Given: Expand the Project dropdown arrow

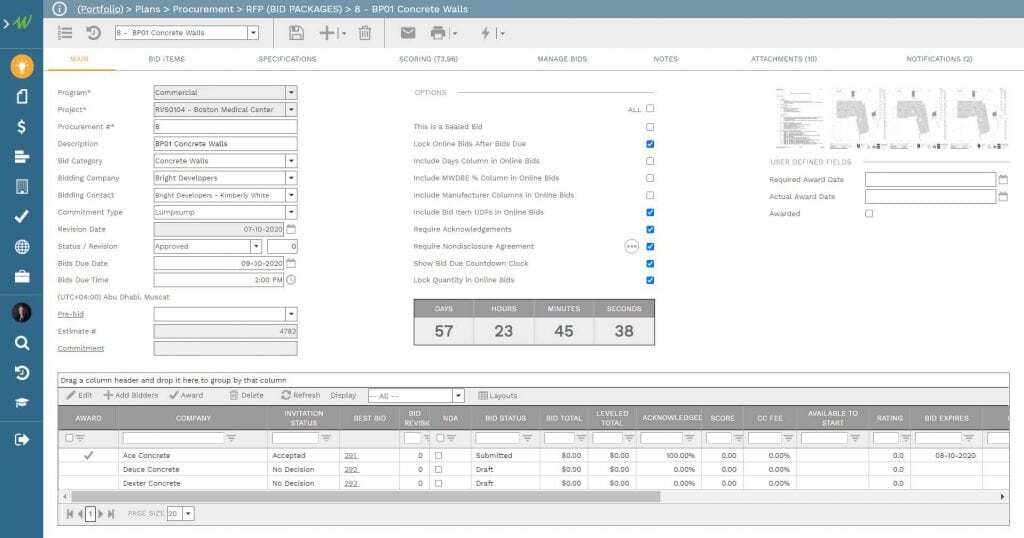Looking at the screenshot, I should [x=291, y=110].
